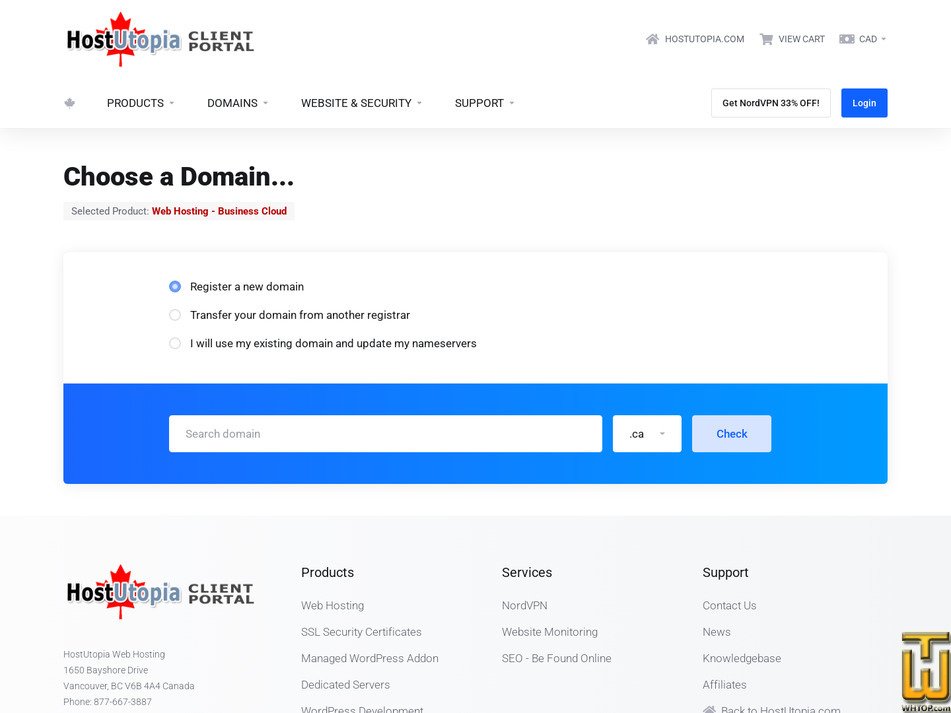The height and width of the screenshot is (713, 951).
Task: Click Get NordVPN 33% OFF button
Action: [x=770, y=103]
